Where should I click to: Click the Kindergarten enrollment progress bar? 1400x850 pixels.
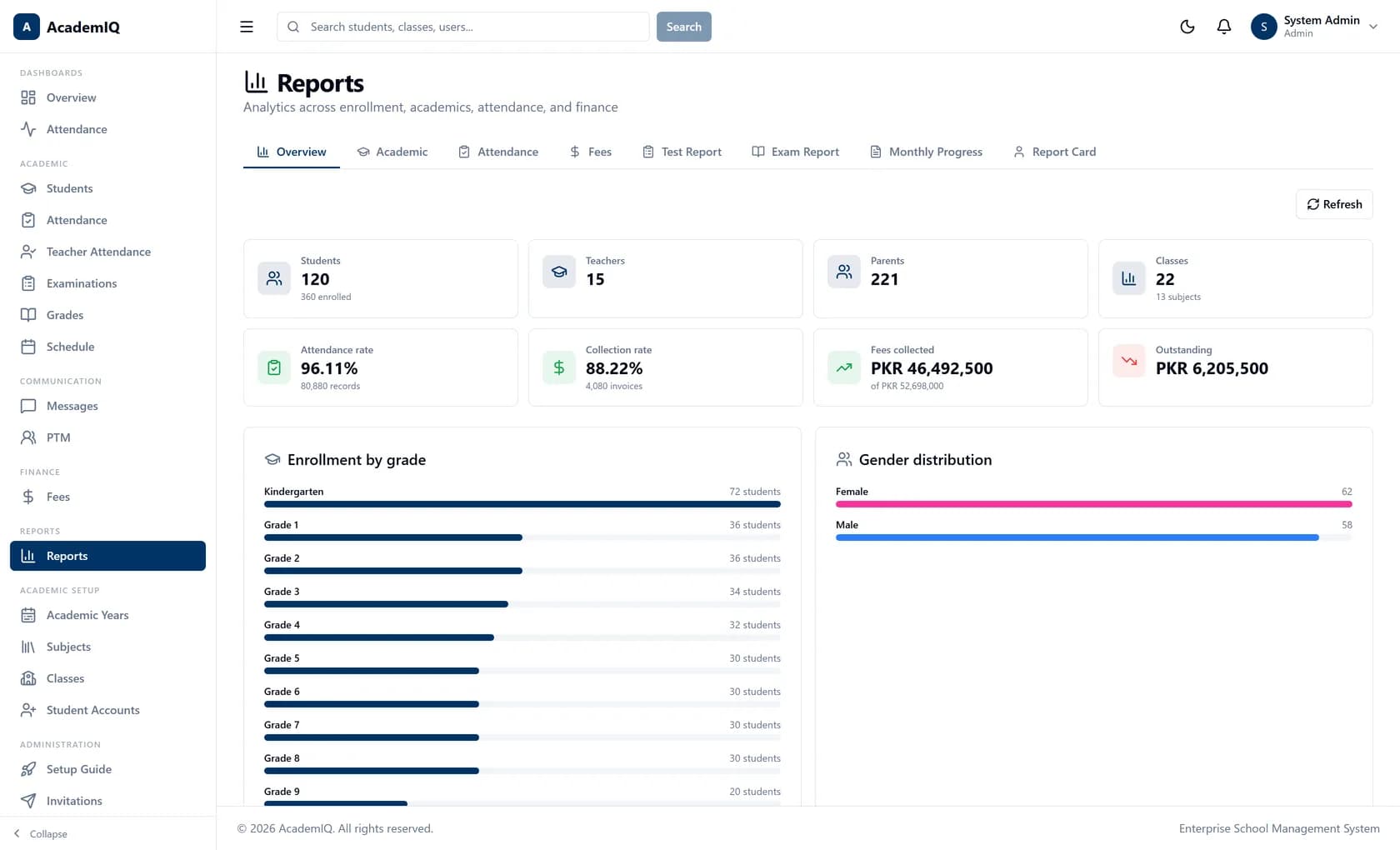coord(522,504)
